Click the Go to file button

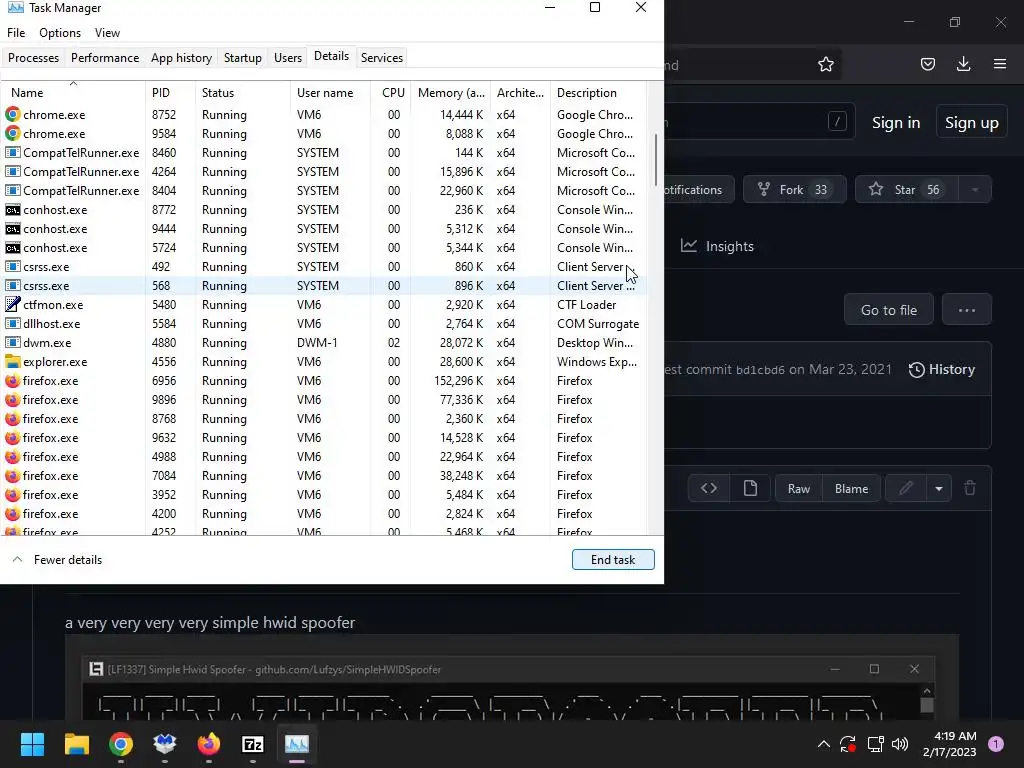(x=888, y=310)
